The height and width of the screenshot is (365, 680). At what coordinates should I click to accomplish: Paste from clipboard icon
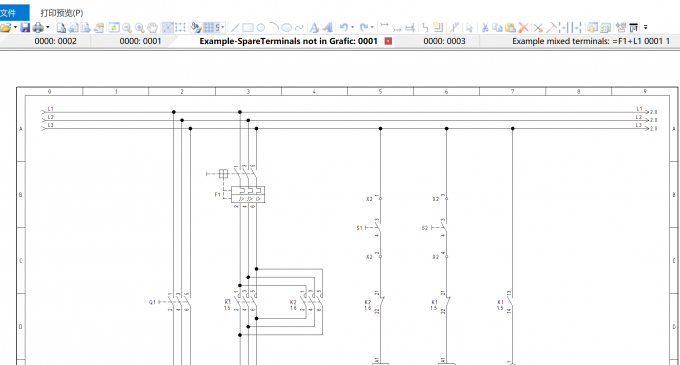coord(510,28)
